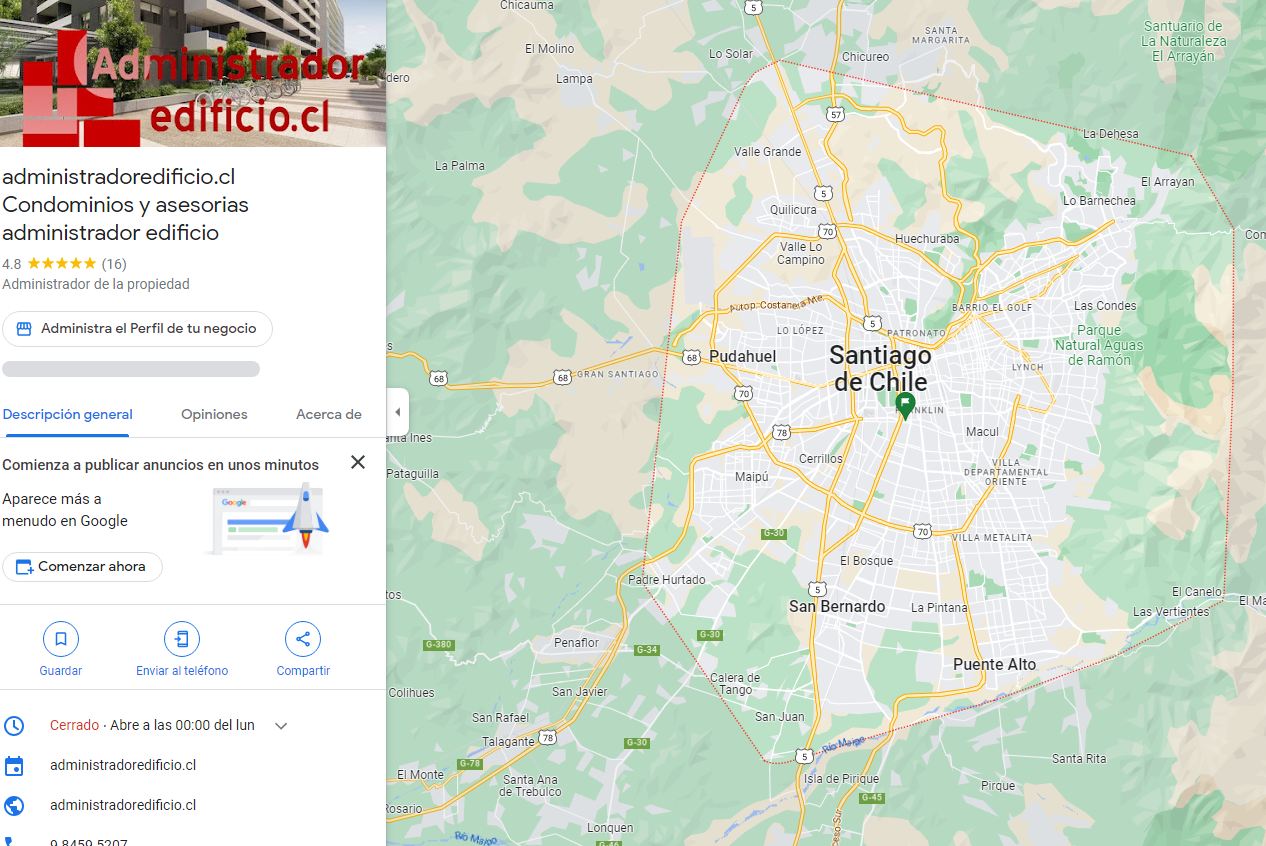Open the administradoredificio.cl website link
Image resolution: width=1266 pixels, height=846 pixels.
[123, 805]
